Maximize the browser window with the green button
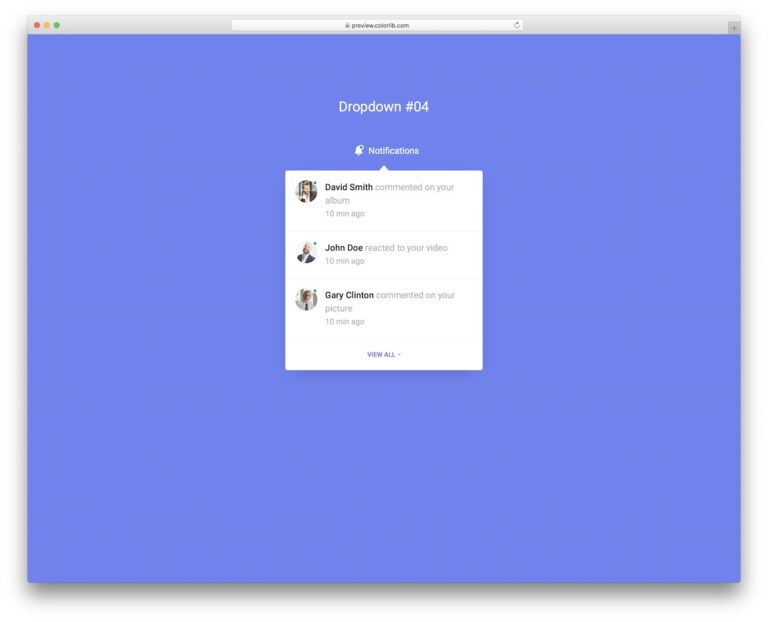Image resolution: width=768 pixels, height=622 pixels. pyautogui.click(x=57, y=25)
